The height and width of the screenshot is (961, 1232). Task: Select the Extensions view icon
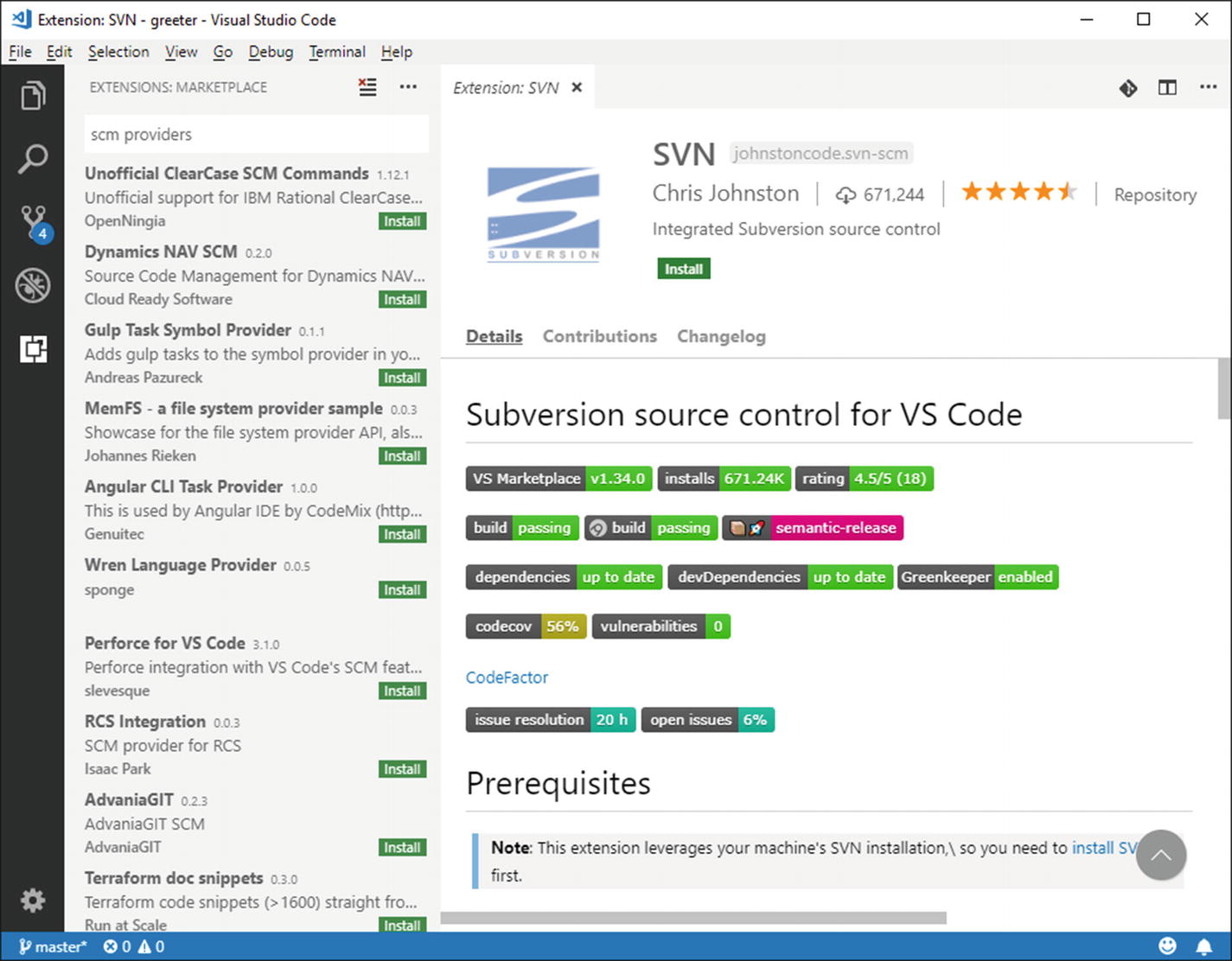pos(33,349)
